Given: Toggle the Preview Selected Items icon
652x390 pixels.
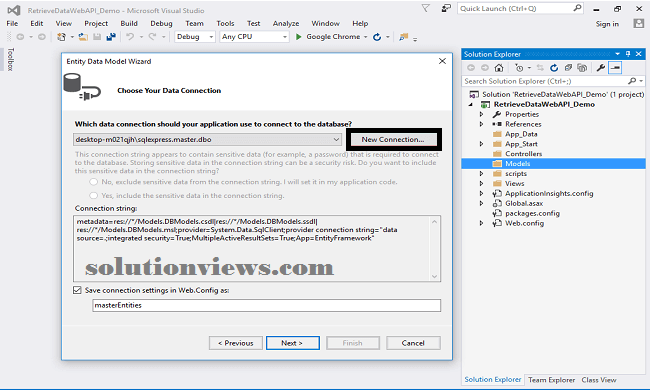Looking at the screenshot, I should (615, 68).
